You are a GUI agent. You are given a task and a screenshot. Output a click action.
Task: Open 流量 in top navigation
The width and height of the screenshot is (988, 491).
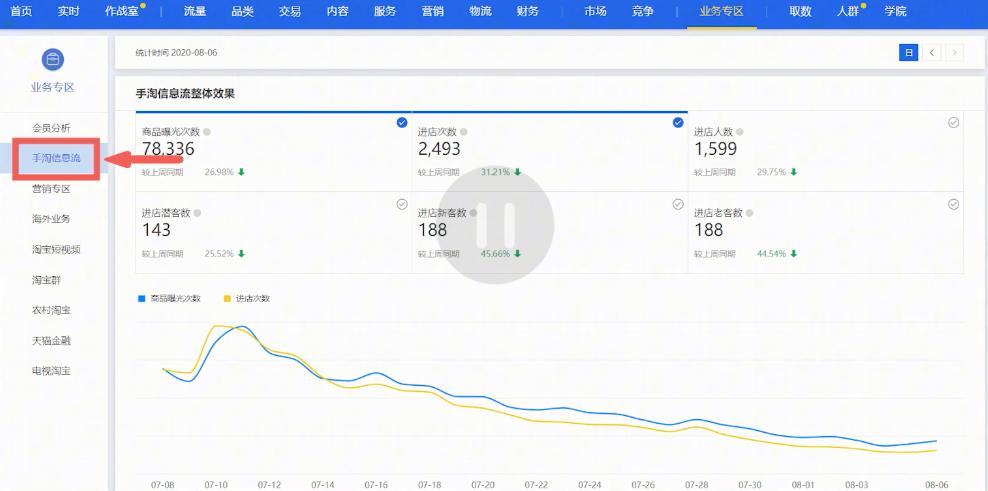(x=195, y=11)
